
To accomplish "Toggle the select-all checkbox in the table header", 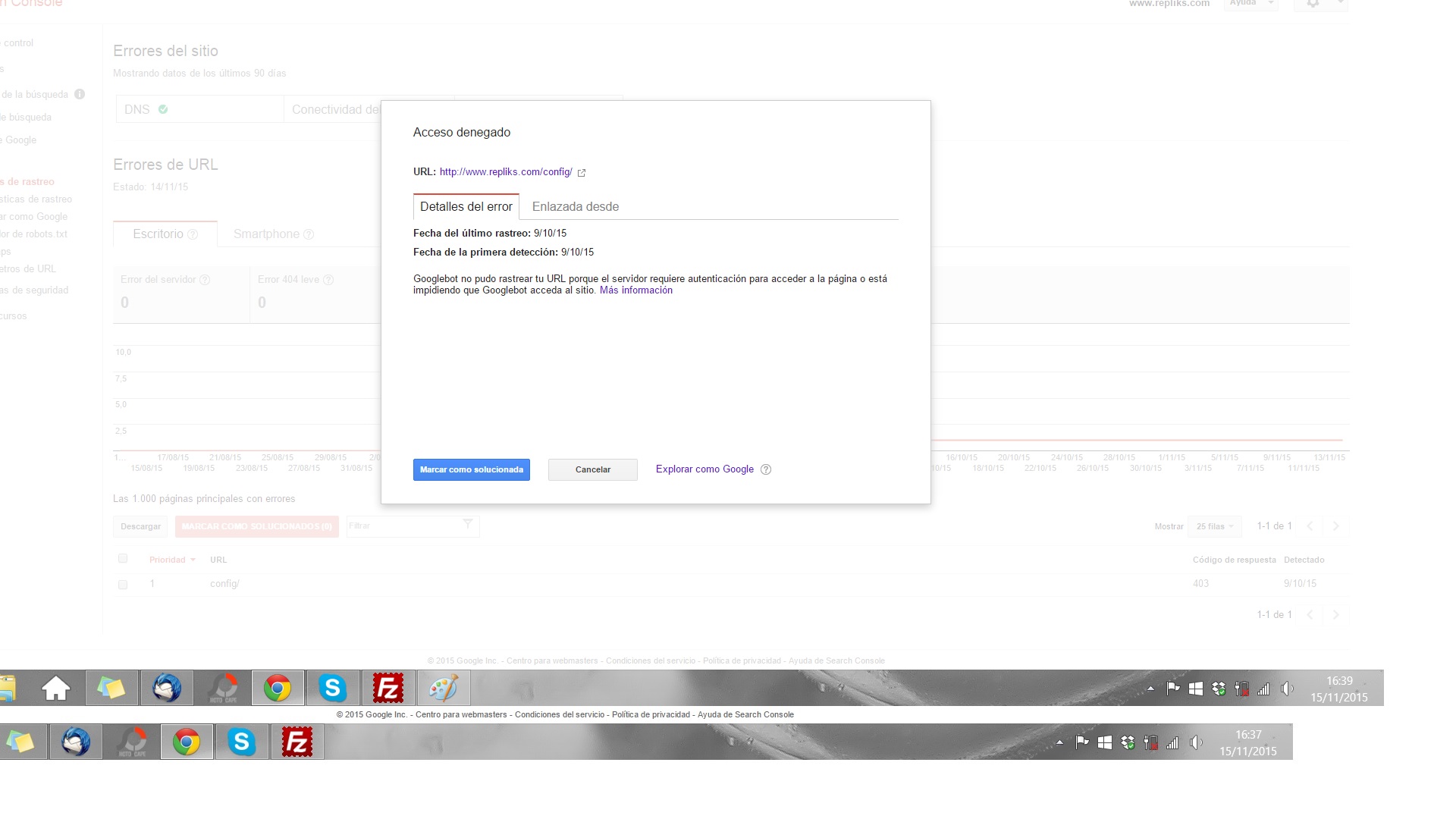I will coord(123,559).
